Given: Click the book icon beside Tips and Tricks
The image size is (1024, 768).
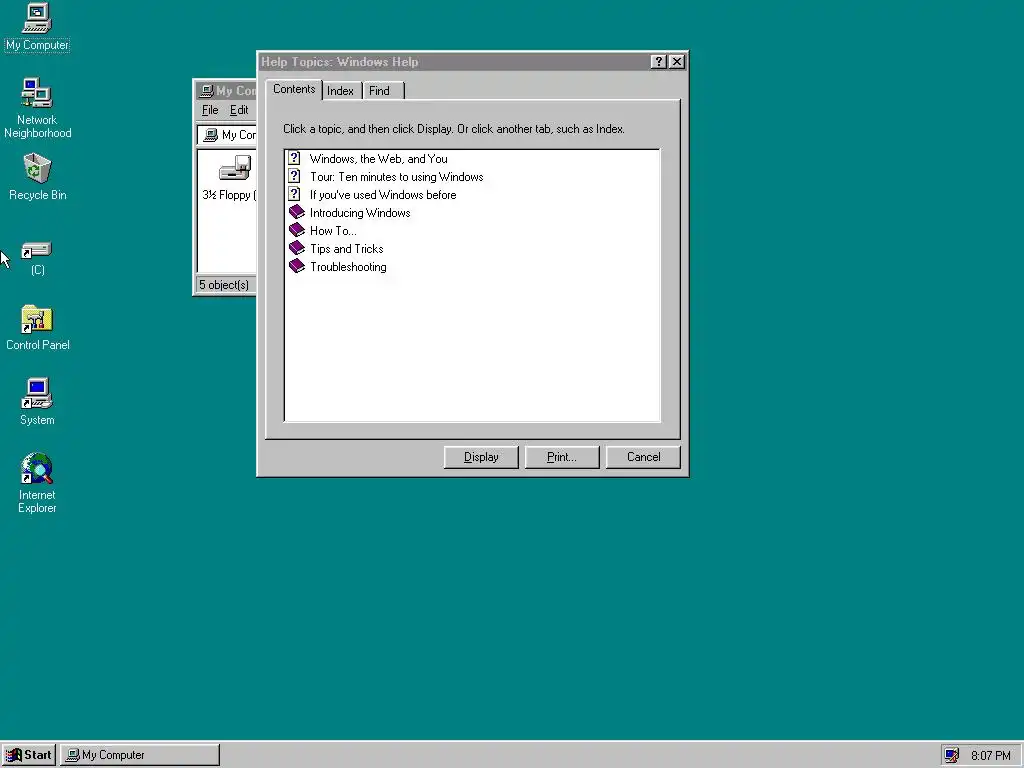Looking at the screenshot, I should (x=296, y=248).
